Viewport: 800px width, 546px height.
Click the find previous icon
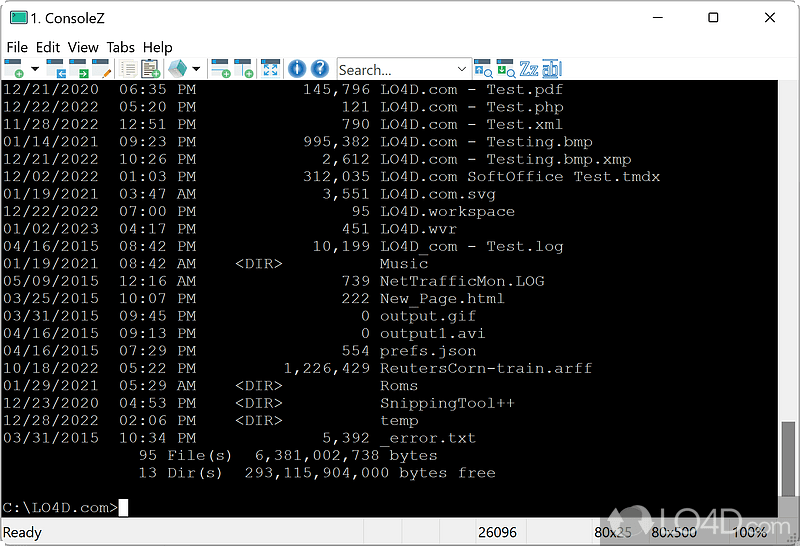pyautogui.click(x=483, y=69)
